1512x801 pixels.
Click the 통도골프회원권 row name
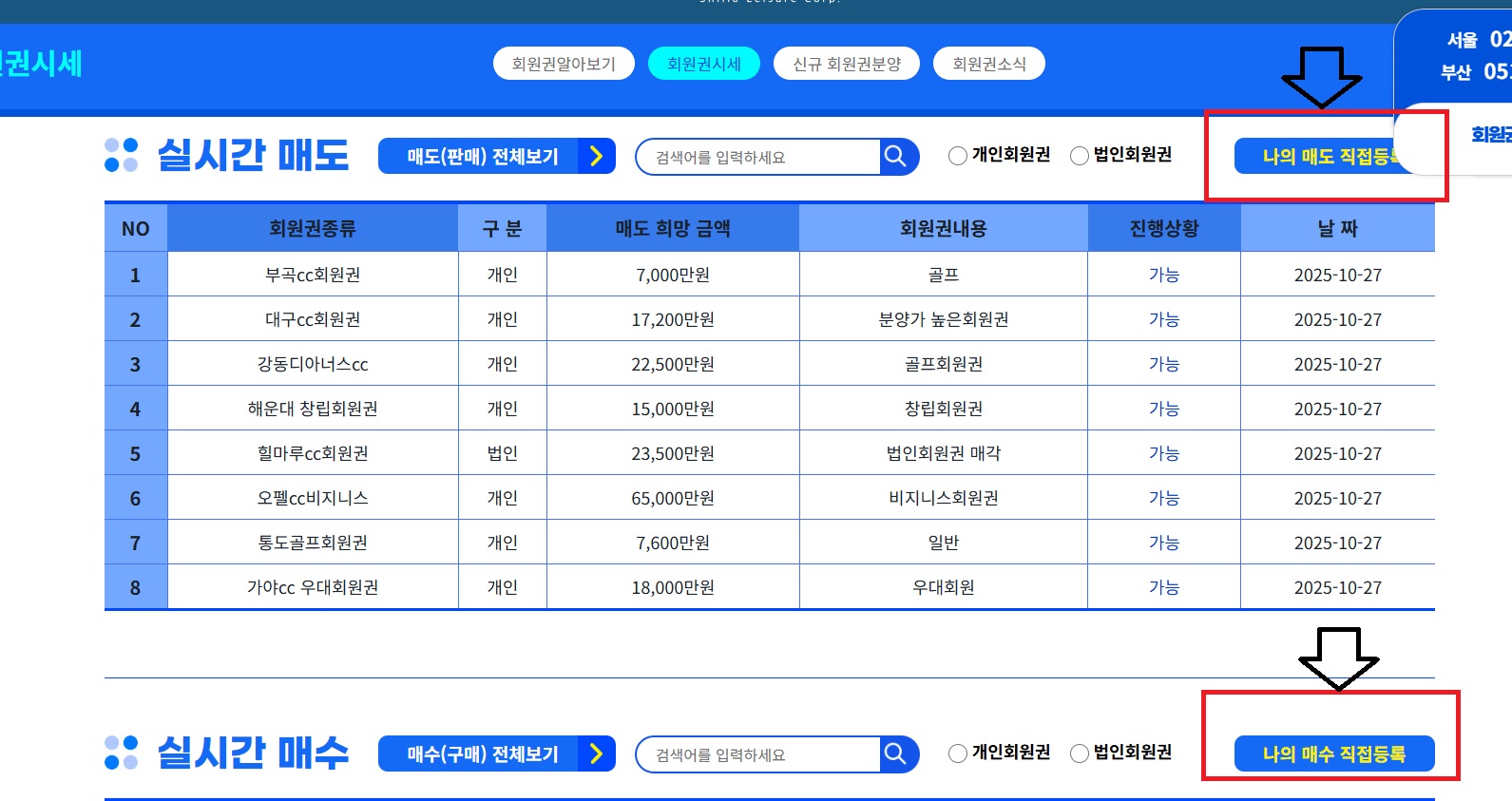(x=313, y=543)
